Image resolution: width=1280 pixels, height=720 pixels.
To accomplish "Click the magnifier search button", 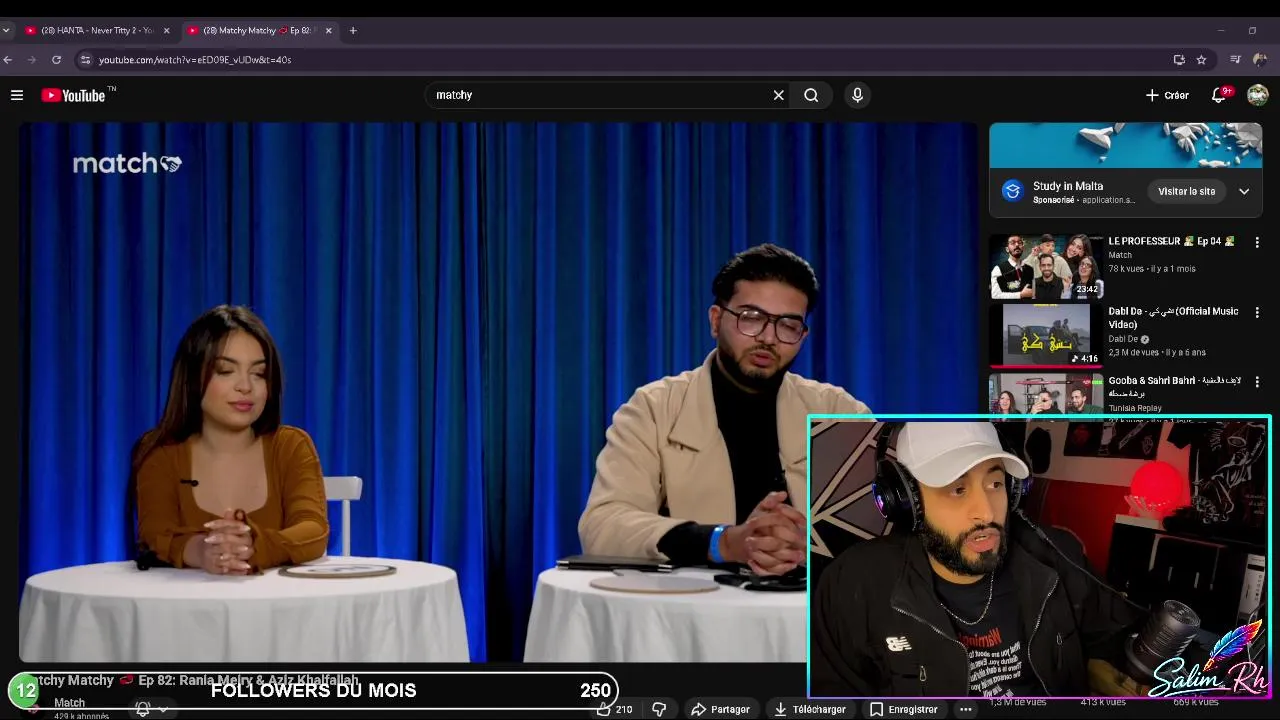I will [811, 95].
